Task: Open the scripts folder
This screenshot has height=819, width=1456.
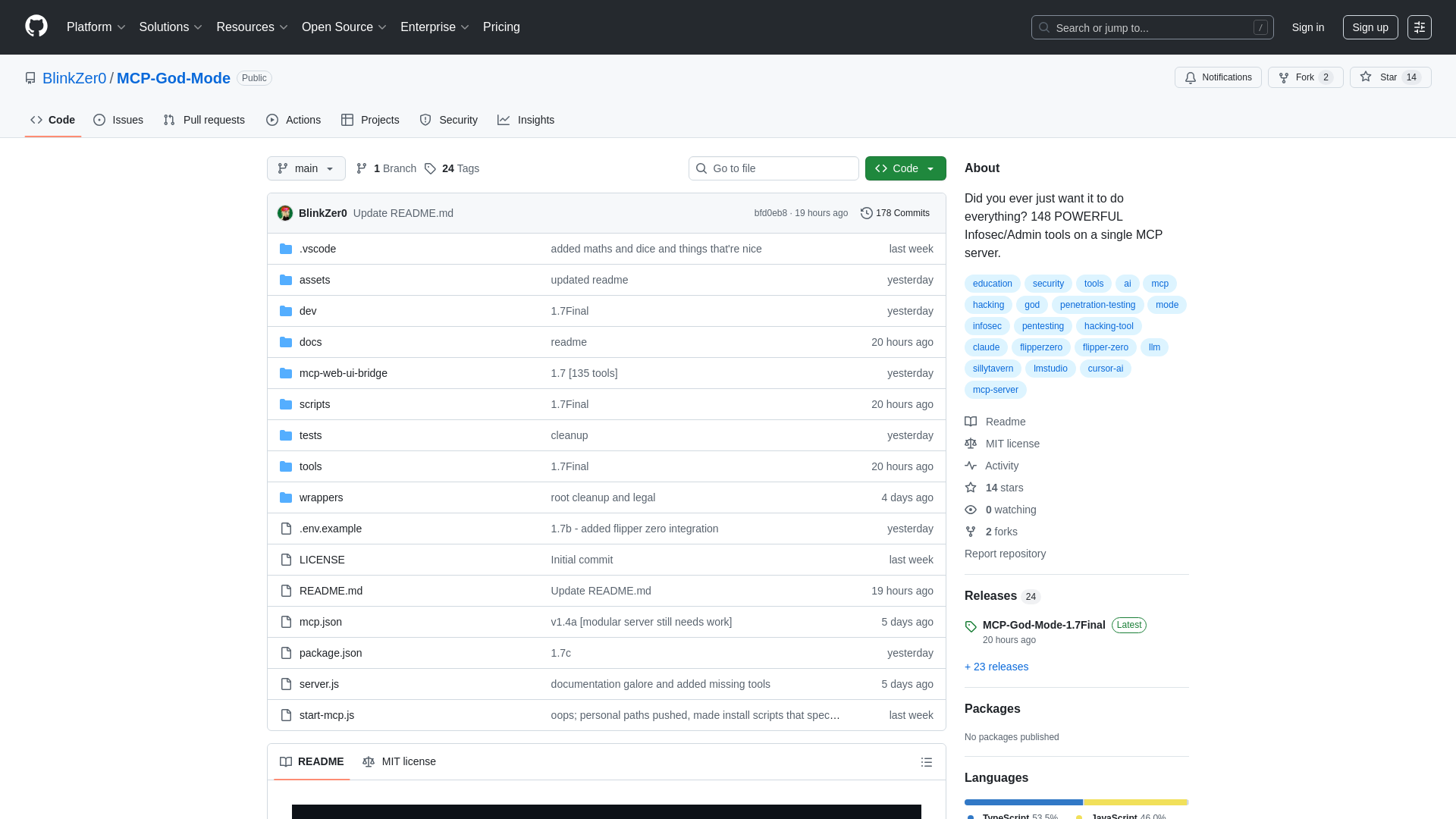Action: point(315,404)
